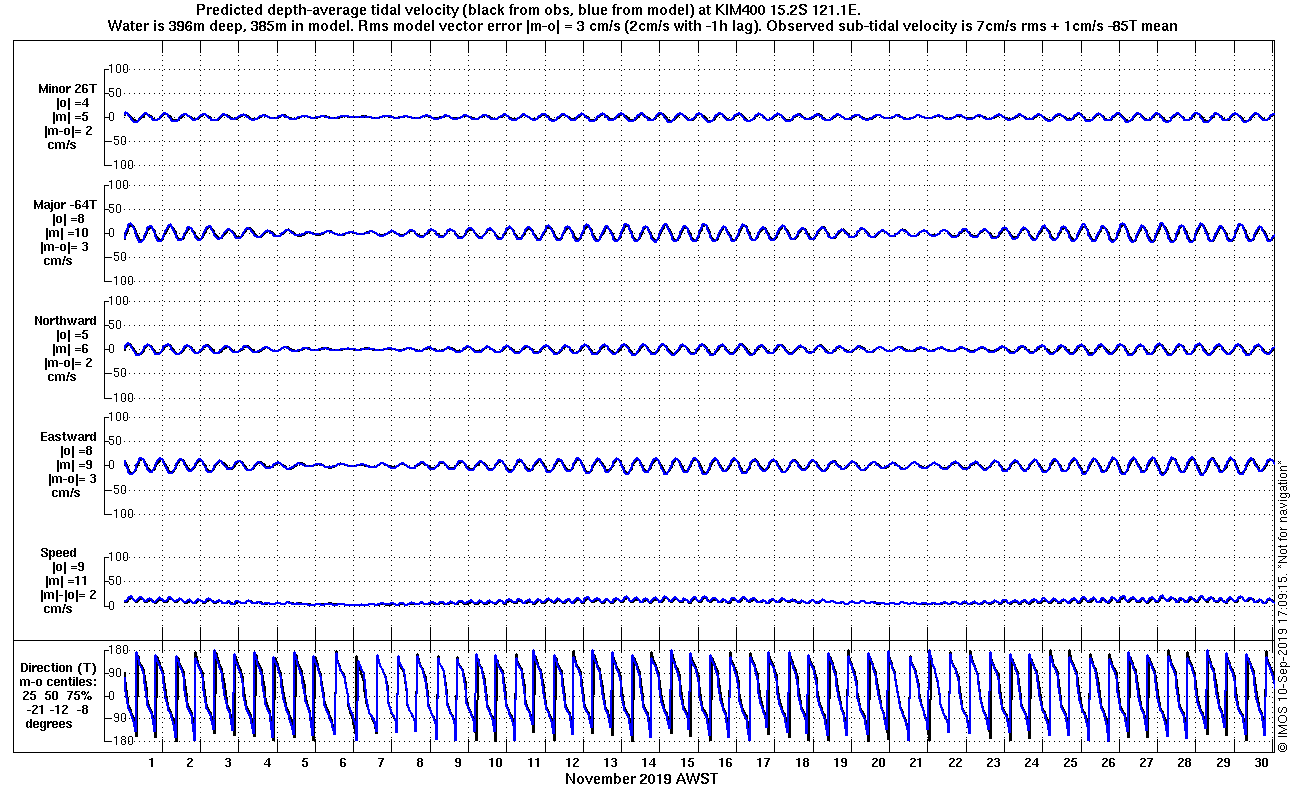This screenshot has width=1300, height=800.
Task: Click day '18' on the x-axis
Action: click(802, 763)
